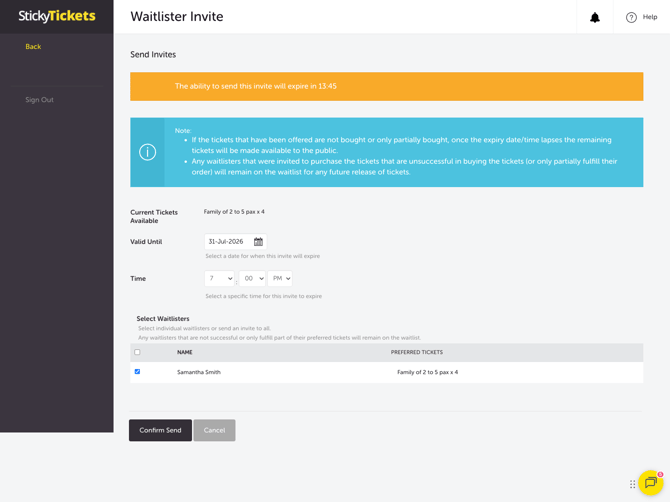Image resolution: width=670 pixels, height=502 pixels.
Task: Click the Confirm Send button
Action: tap(160, 430)
